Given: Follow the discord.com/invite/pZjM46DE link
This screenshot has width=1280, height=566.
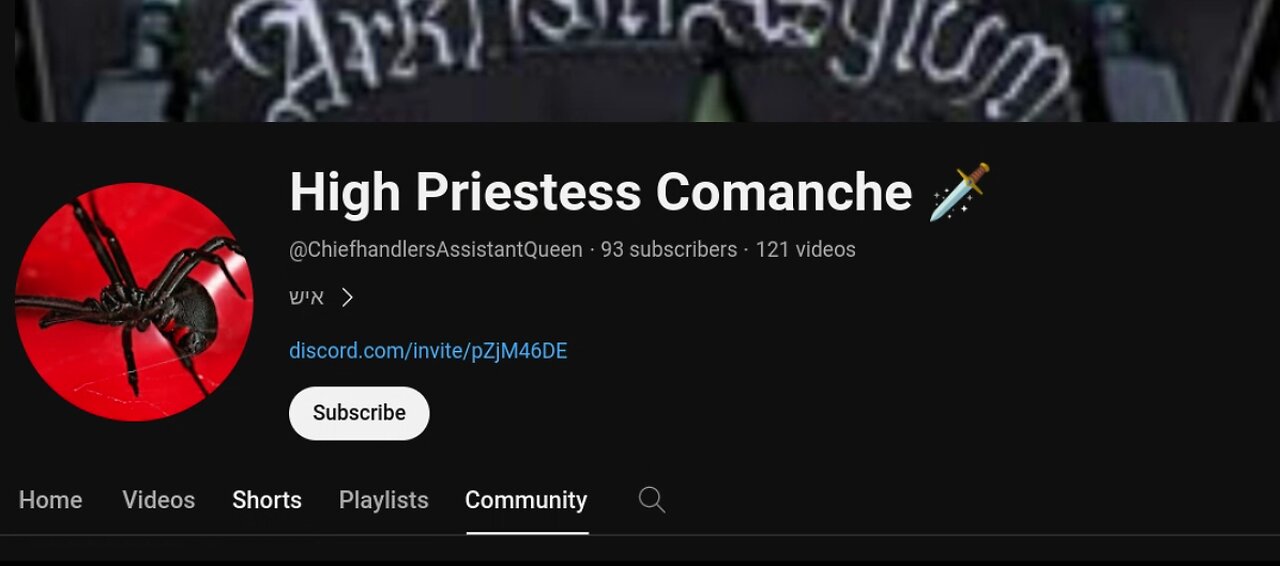Looking at the screenshot, I should coord(428,351).
